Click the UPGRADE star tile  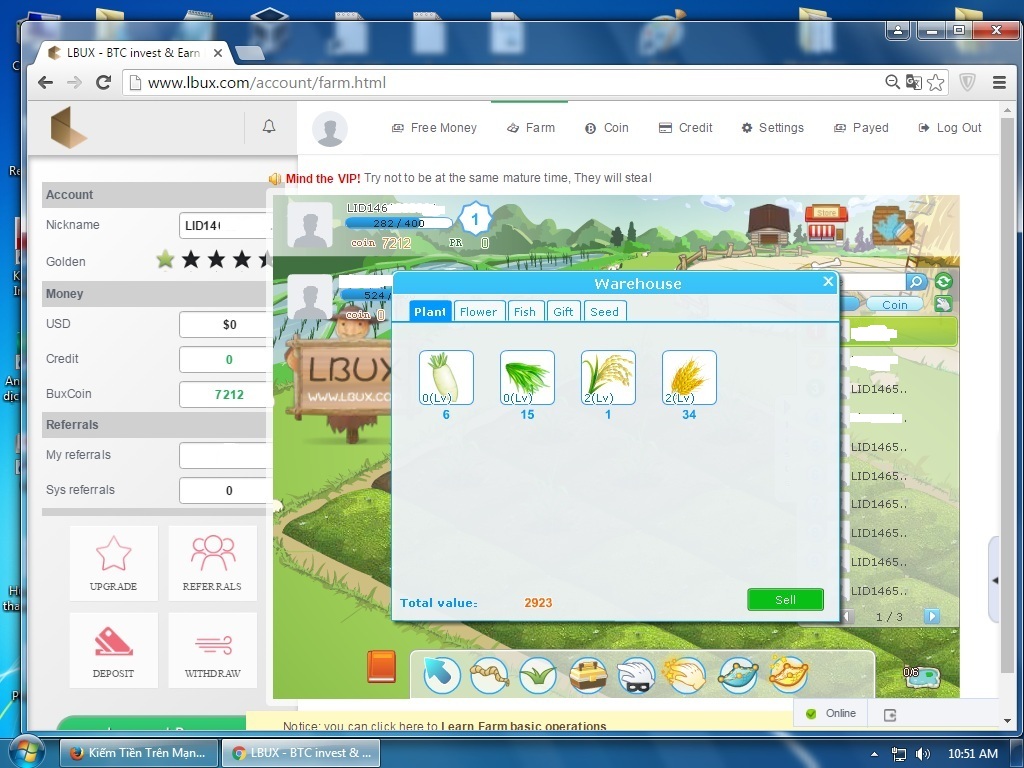pyautogui.click(x=114, y=563)
